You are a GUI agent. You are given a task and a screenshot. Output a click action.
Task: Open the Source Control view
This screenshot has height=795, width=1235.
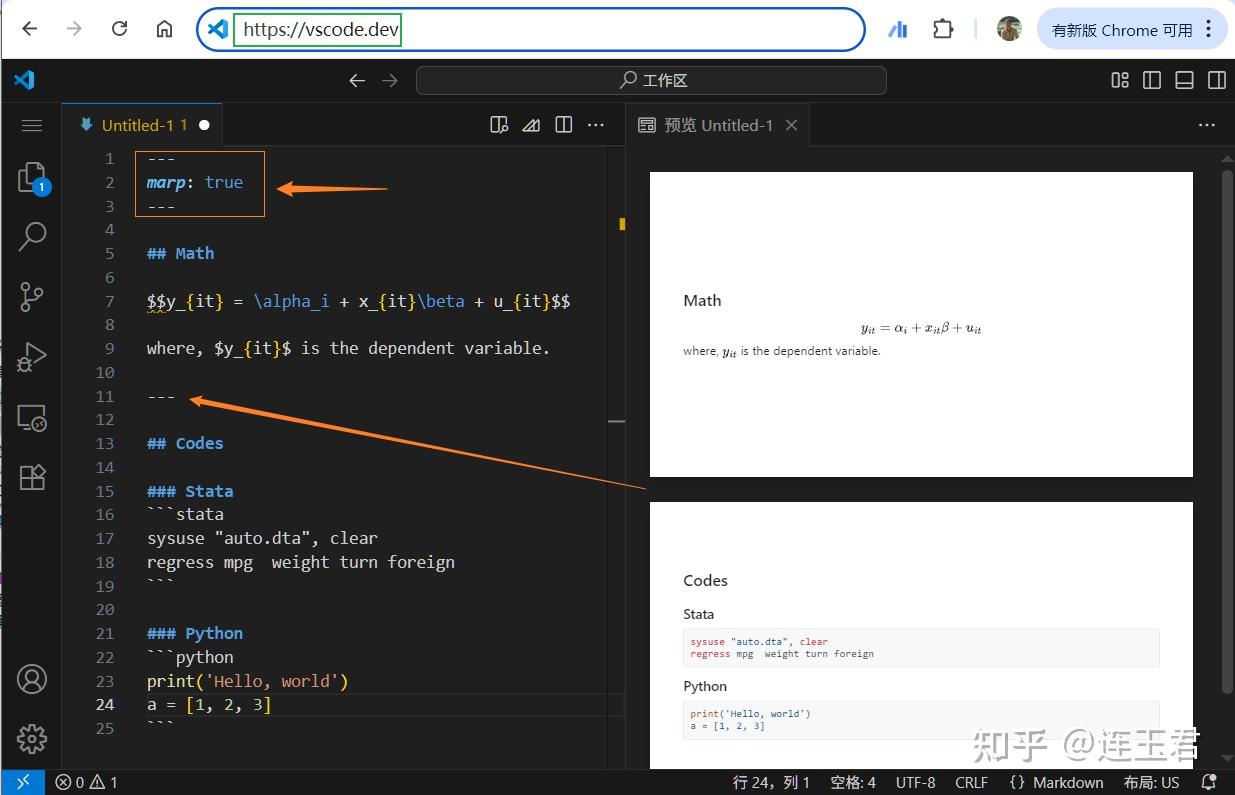(x=31, y=297)
